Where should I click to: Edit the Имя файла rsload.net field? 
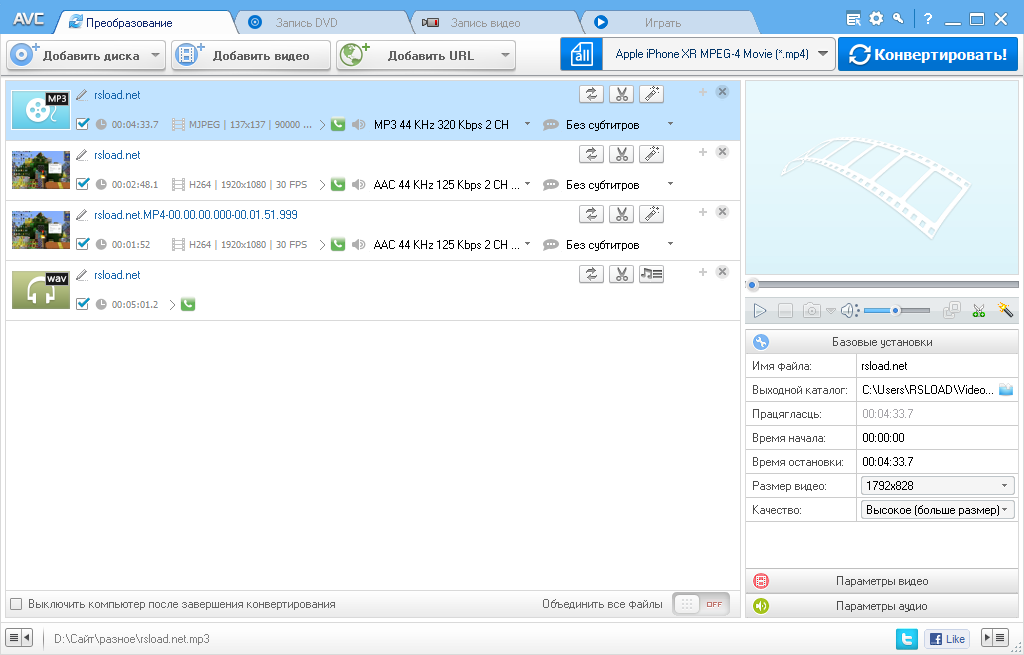coord(937,366)
